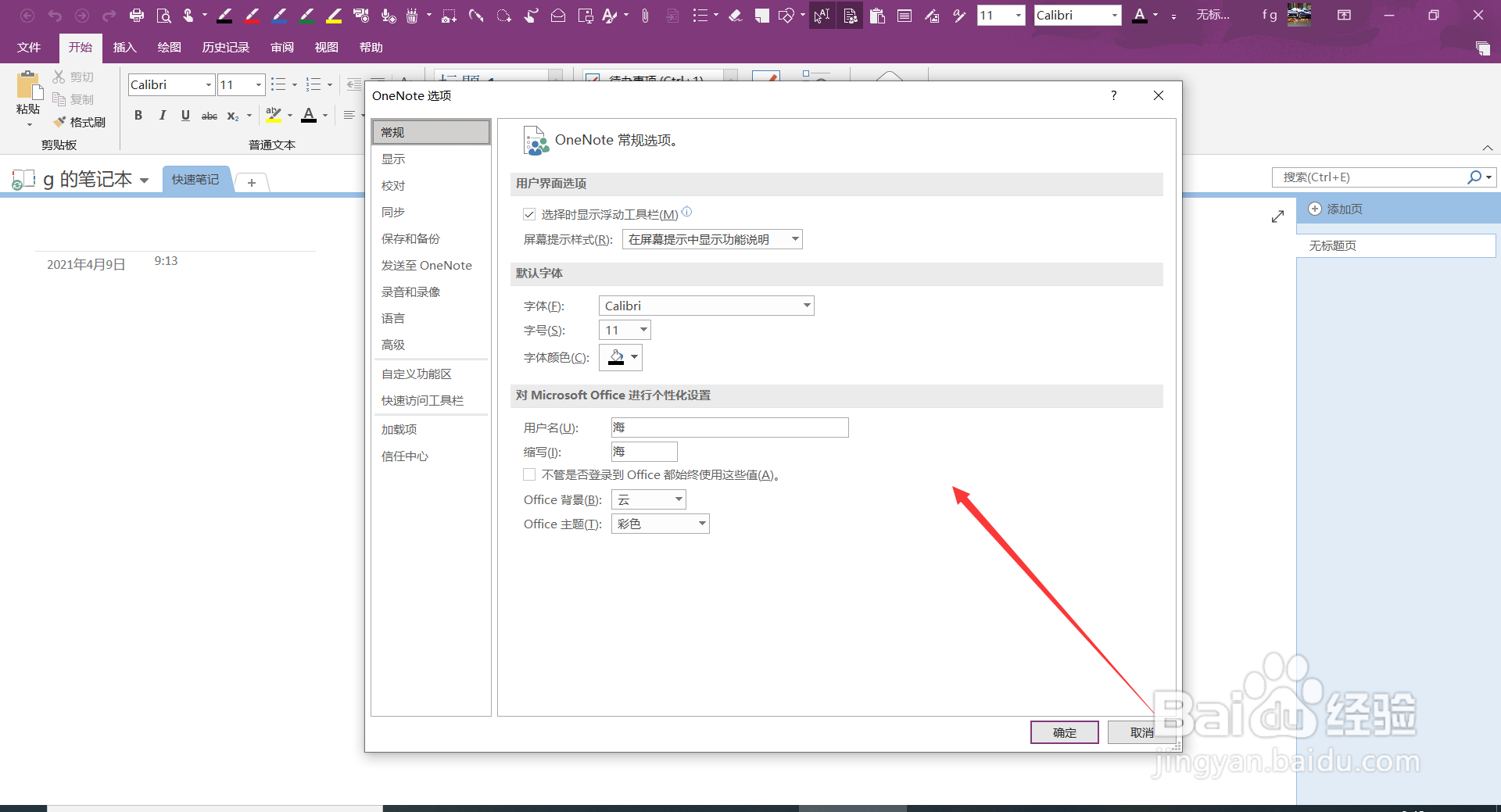Open the search scope dropdown arrow
The height and width of the screenshot is (812, 1501).
(1489, 177)
